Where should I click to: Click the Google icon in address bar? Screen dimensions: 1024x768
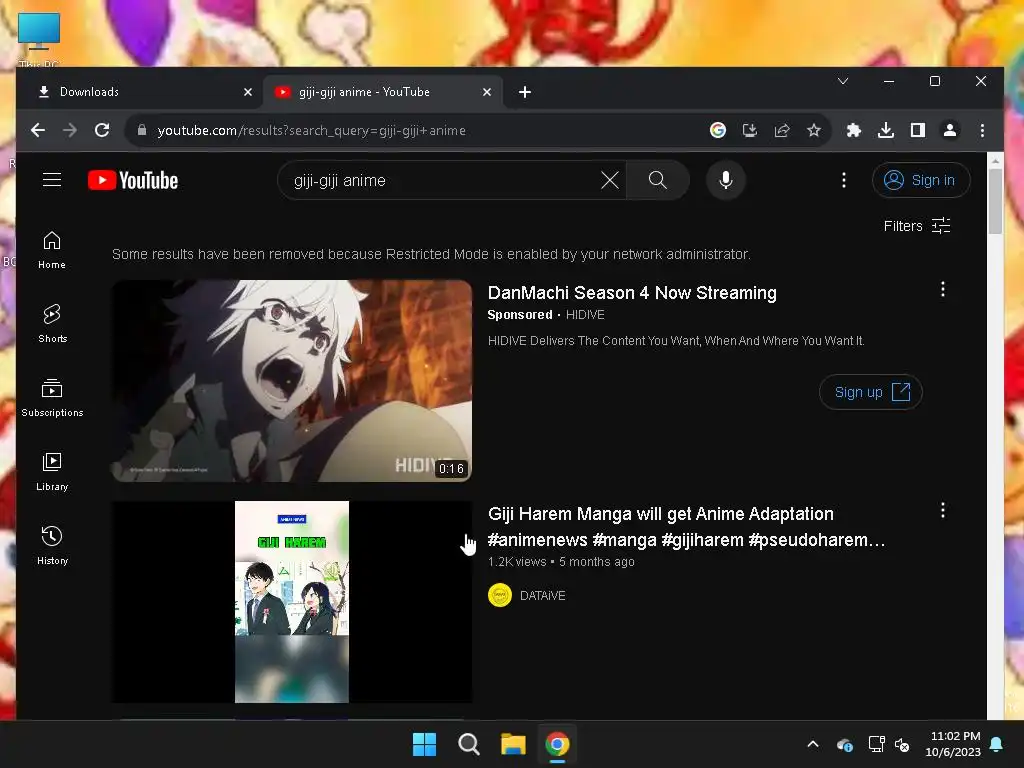pyautogui.click(x=718, y=130)
